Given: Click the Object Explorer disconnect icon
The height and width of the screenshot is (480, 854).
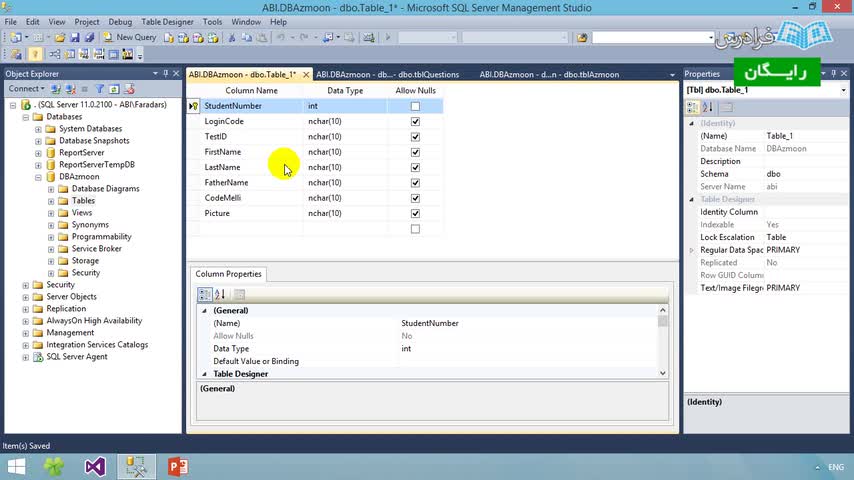Looking at the screenshot, I should (70, 89).
